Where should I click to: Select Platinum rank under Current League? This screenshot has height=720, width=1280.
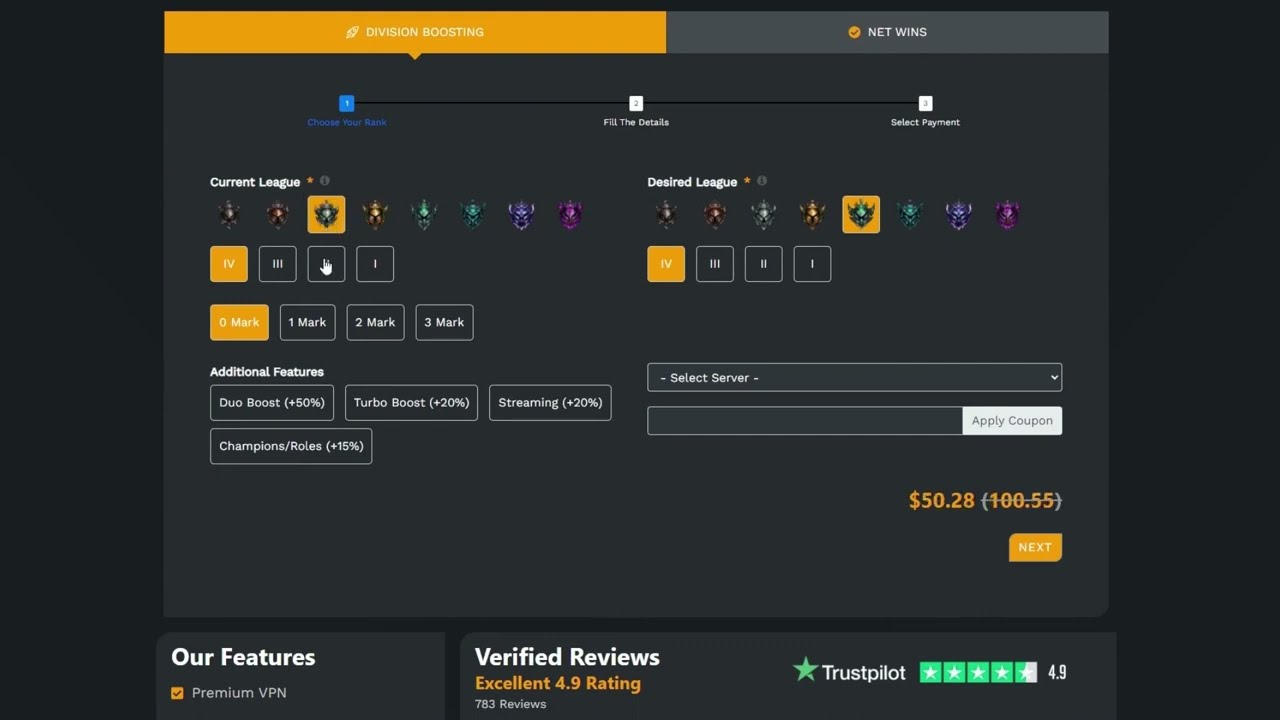pyautogui.click(x=424, y=215)
